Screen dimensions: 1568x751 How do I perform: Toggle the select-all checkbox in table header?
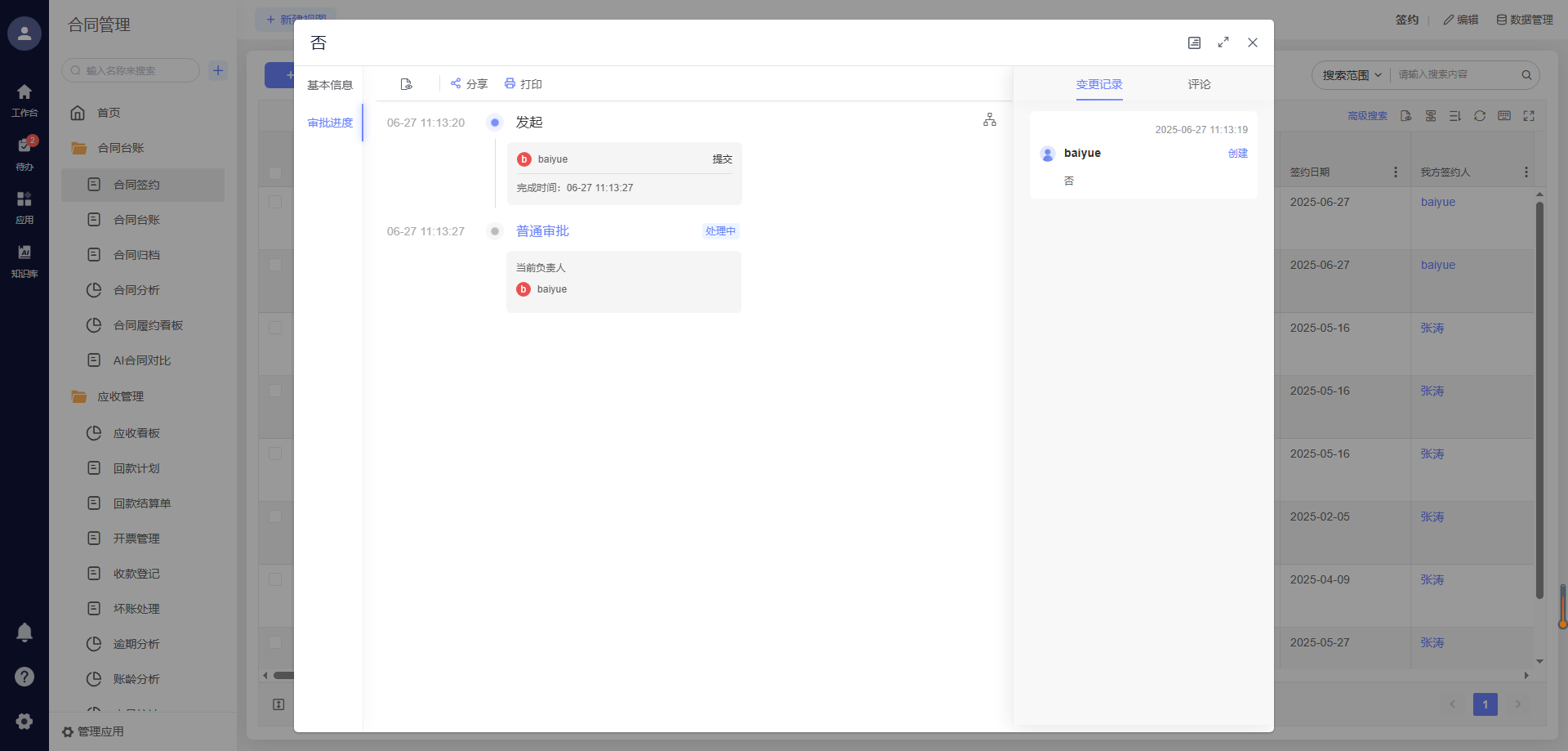(275, 172)
